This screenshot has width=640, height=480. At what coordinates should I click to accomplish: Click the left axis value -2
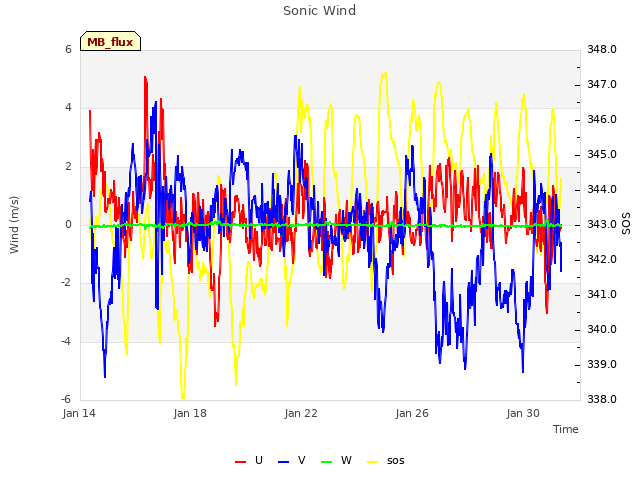coord(66,282)
